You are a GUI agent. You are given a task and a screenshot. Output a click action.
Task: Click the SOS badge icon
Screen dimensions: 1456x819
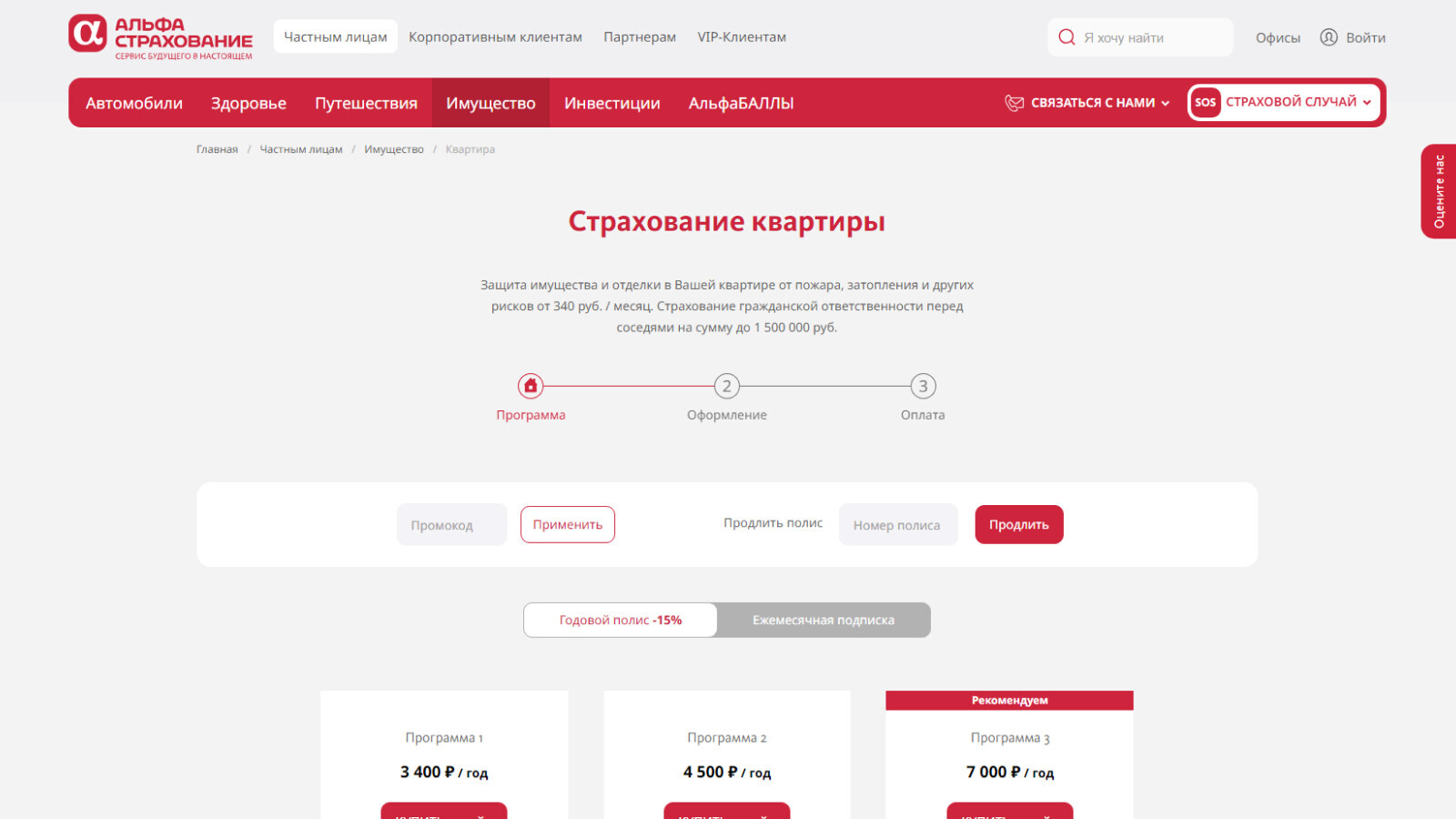tap(1205, 102)
